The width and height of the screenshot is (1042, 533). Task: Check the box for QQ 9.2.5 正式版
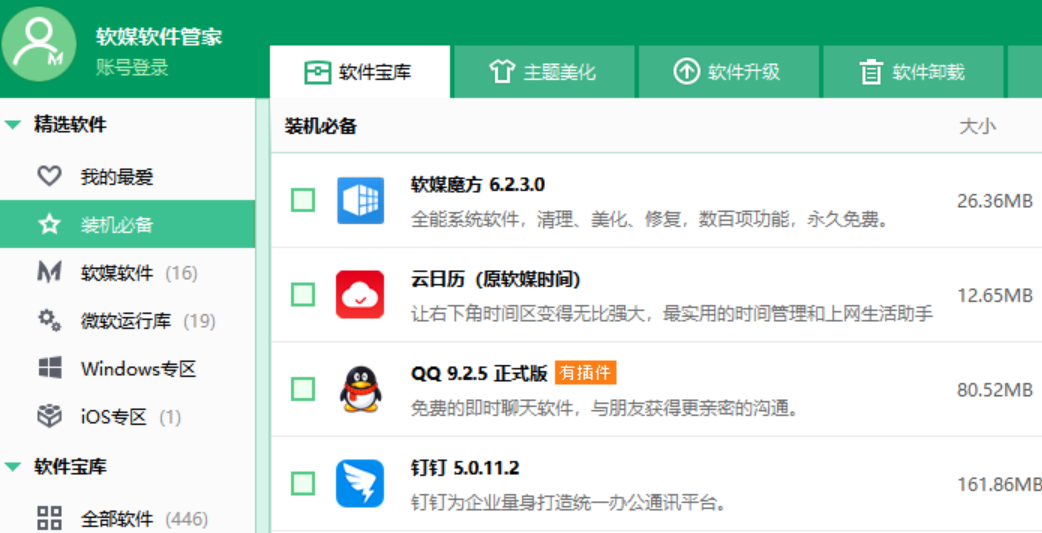click(303, 389)
